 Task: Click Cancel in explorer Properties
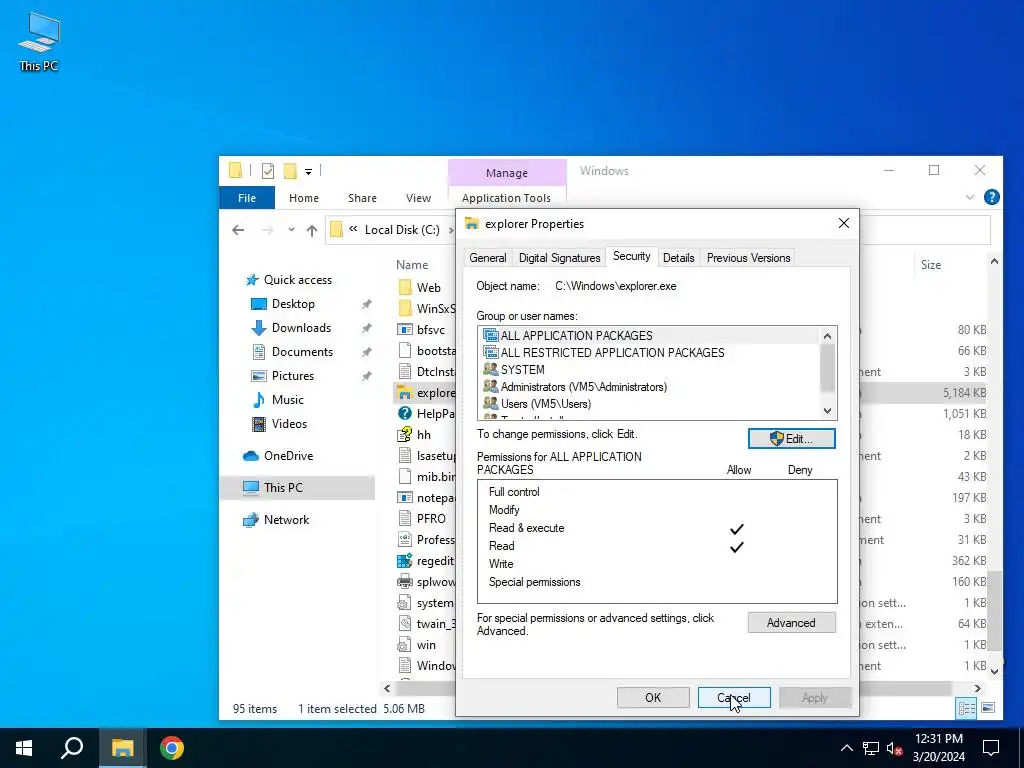[x=734, y=697]
